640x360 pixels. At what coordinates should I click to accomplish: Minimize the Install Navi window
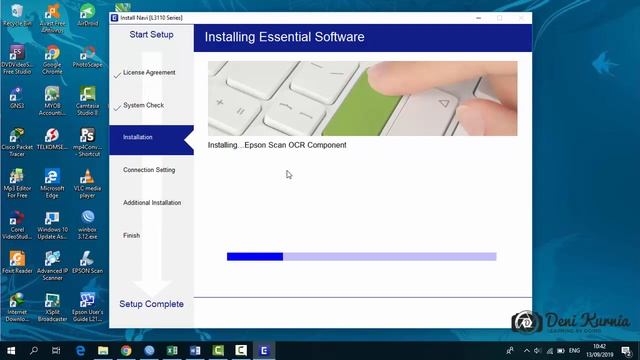pyautogui.click(x=478, y=18)
